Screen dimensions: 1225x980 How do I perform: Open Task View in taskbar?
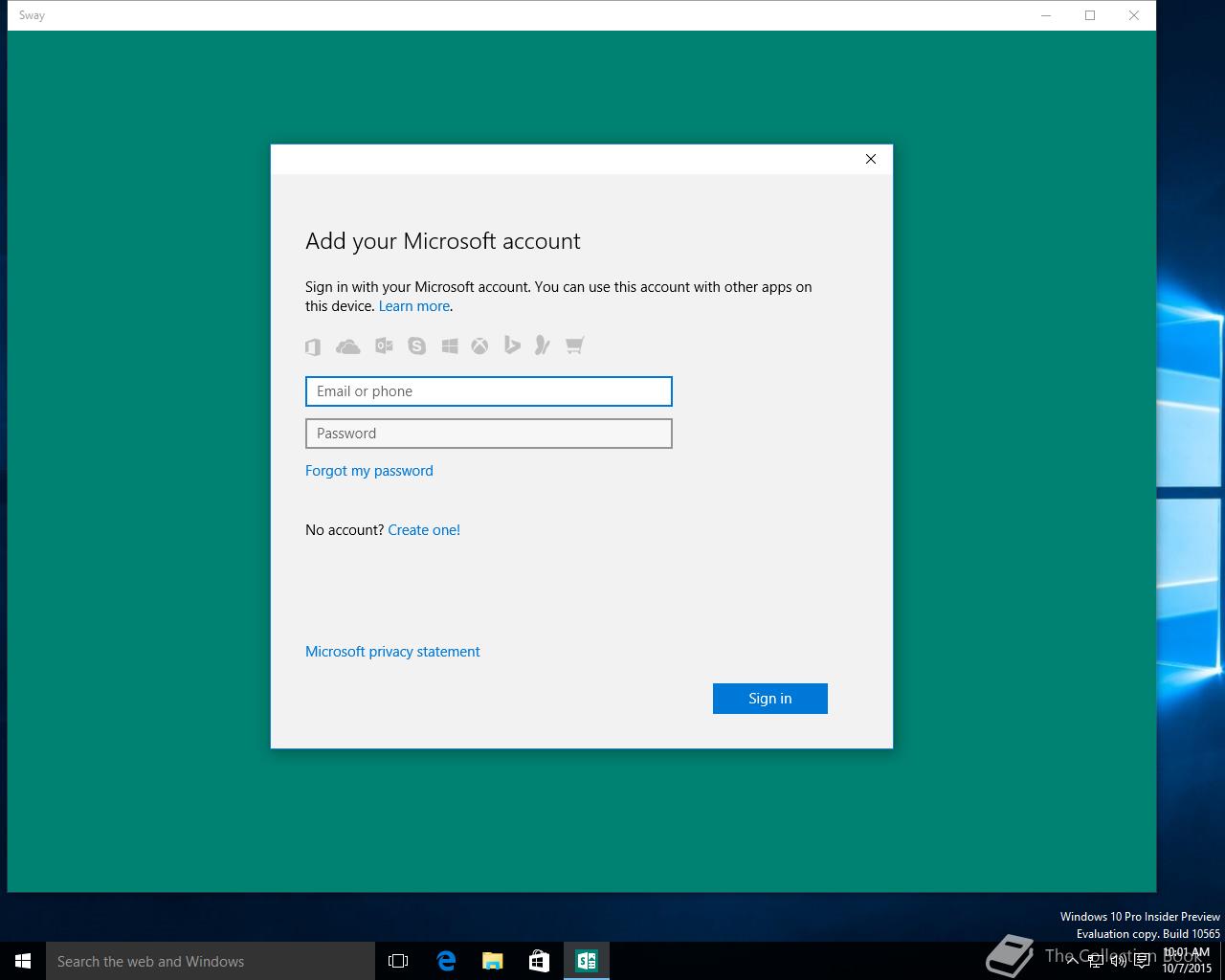[x=398, y=961]
